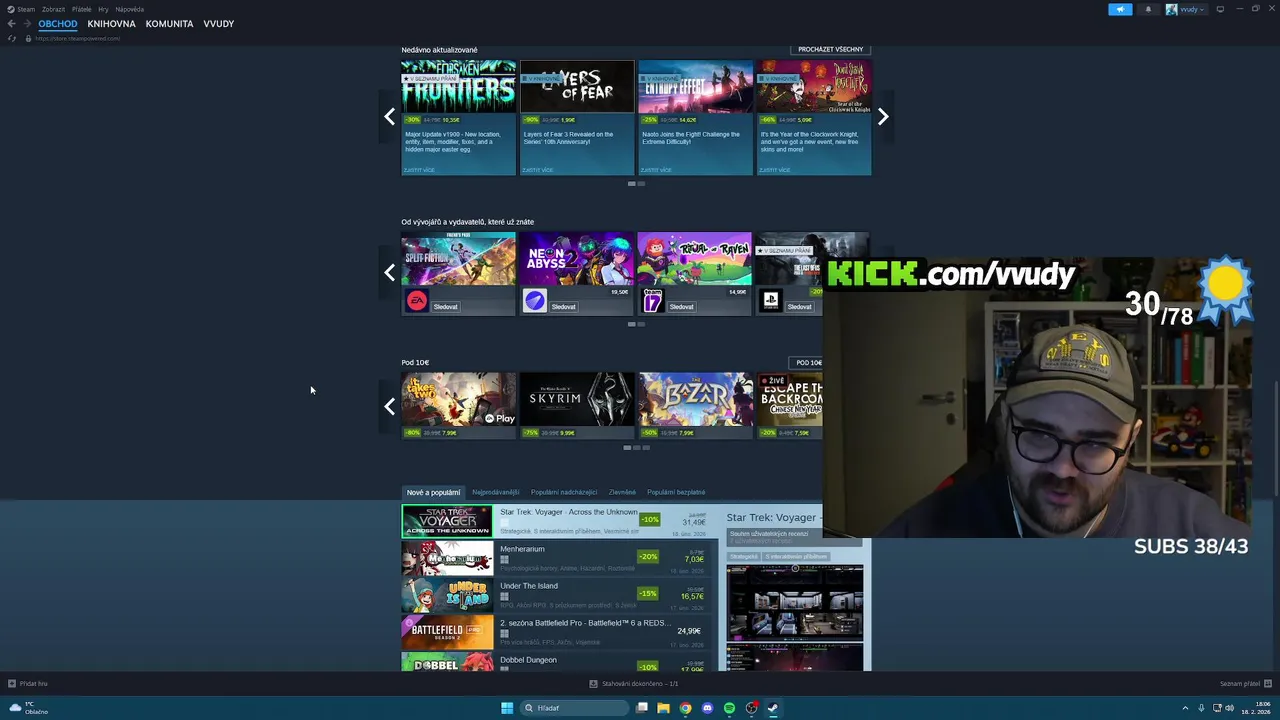Open the Zobrazit menu
This screenshot has height=720, width=1280.
[x=53, y=9]
